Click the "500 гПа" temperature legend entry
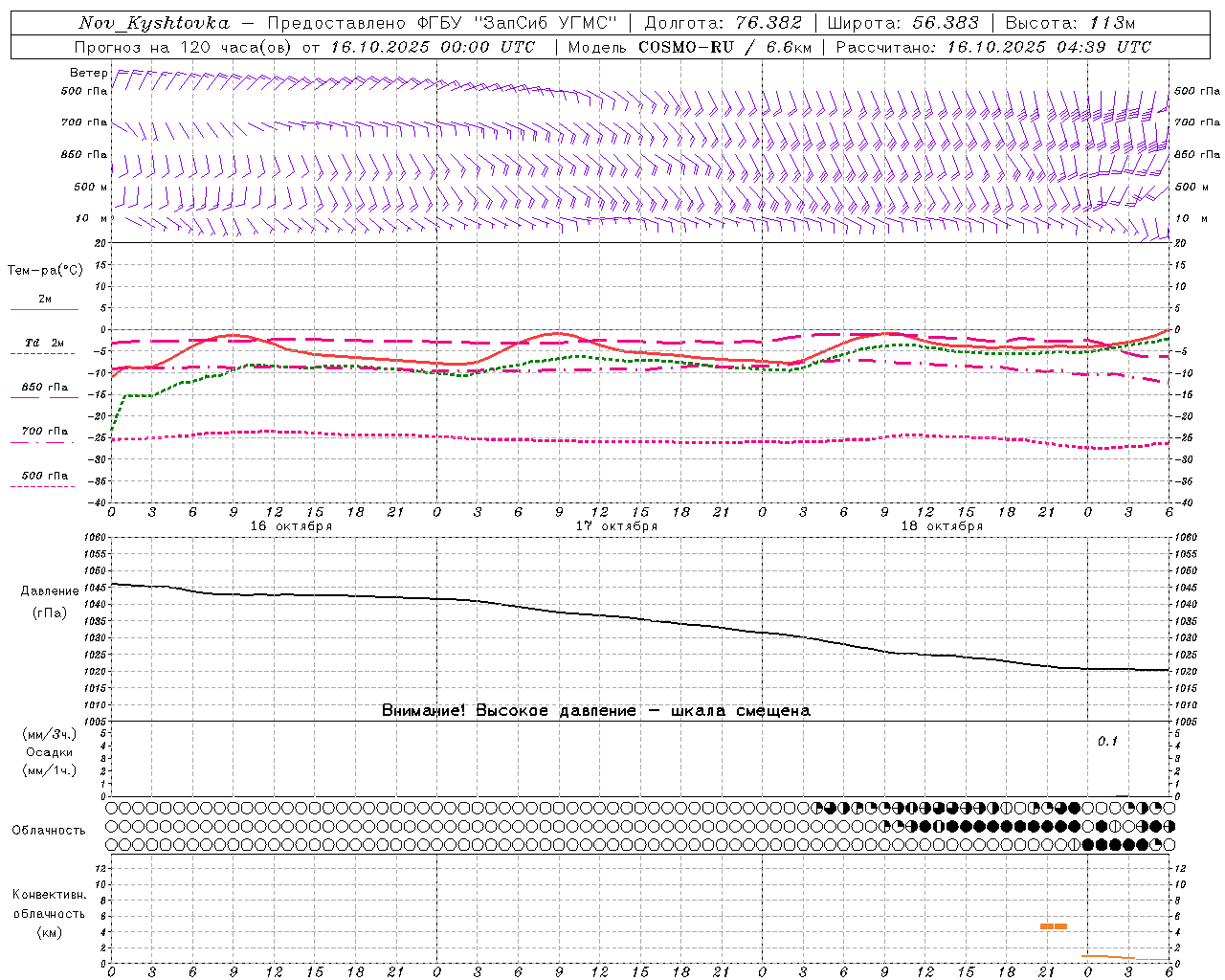This screenshot has height=980, width=1225. coord(45,476)
